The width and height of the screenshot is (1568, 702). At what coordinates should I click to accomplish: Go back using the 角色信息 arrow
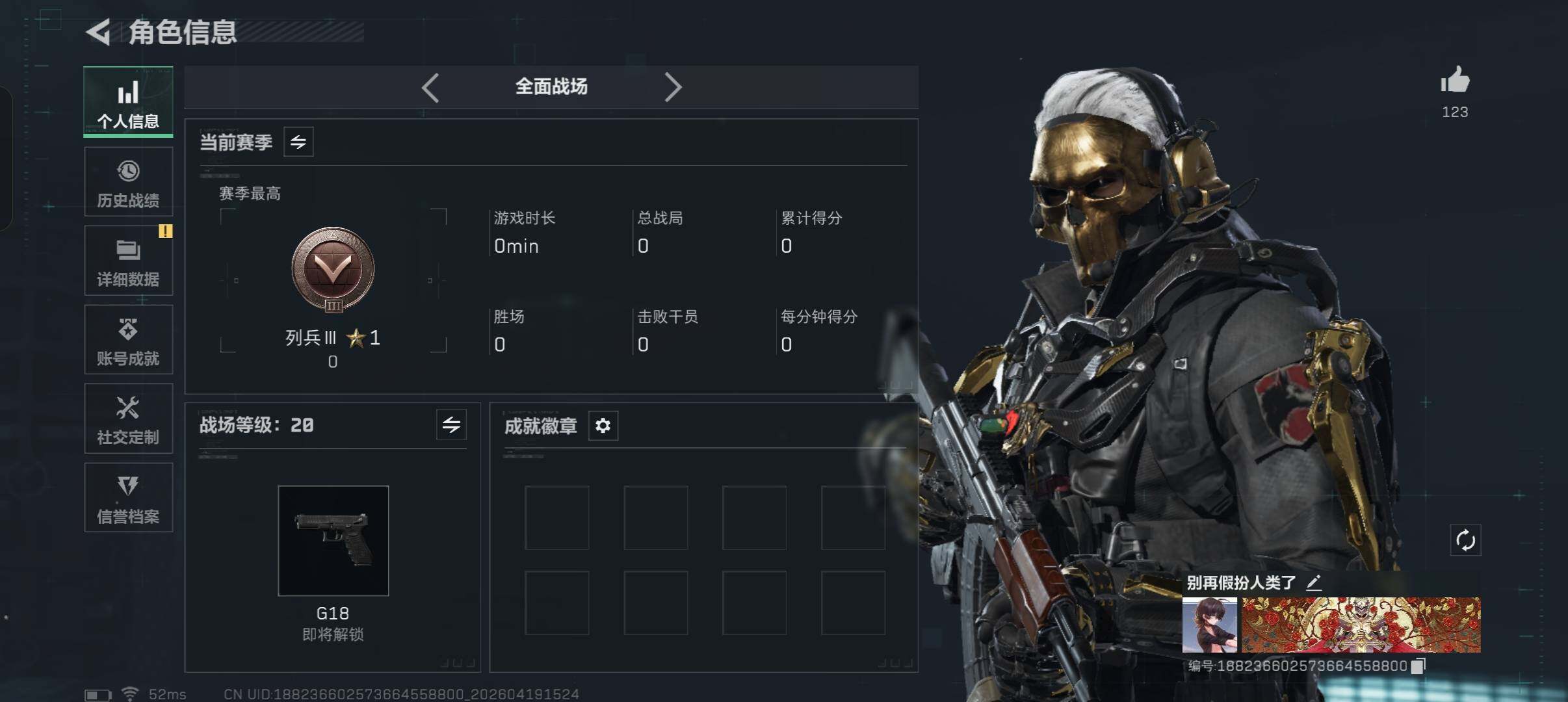coord(99,32)
